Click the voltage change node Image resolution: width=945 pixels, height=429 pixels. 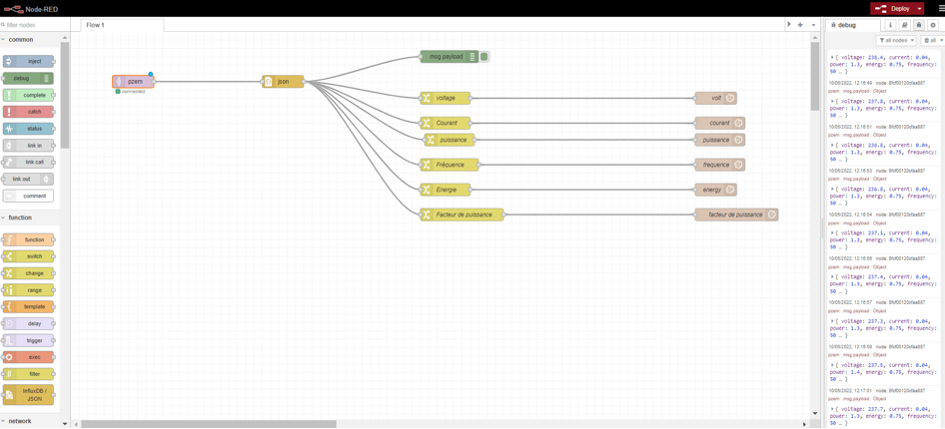point(445,98)
